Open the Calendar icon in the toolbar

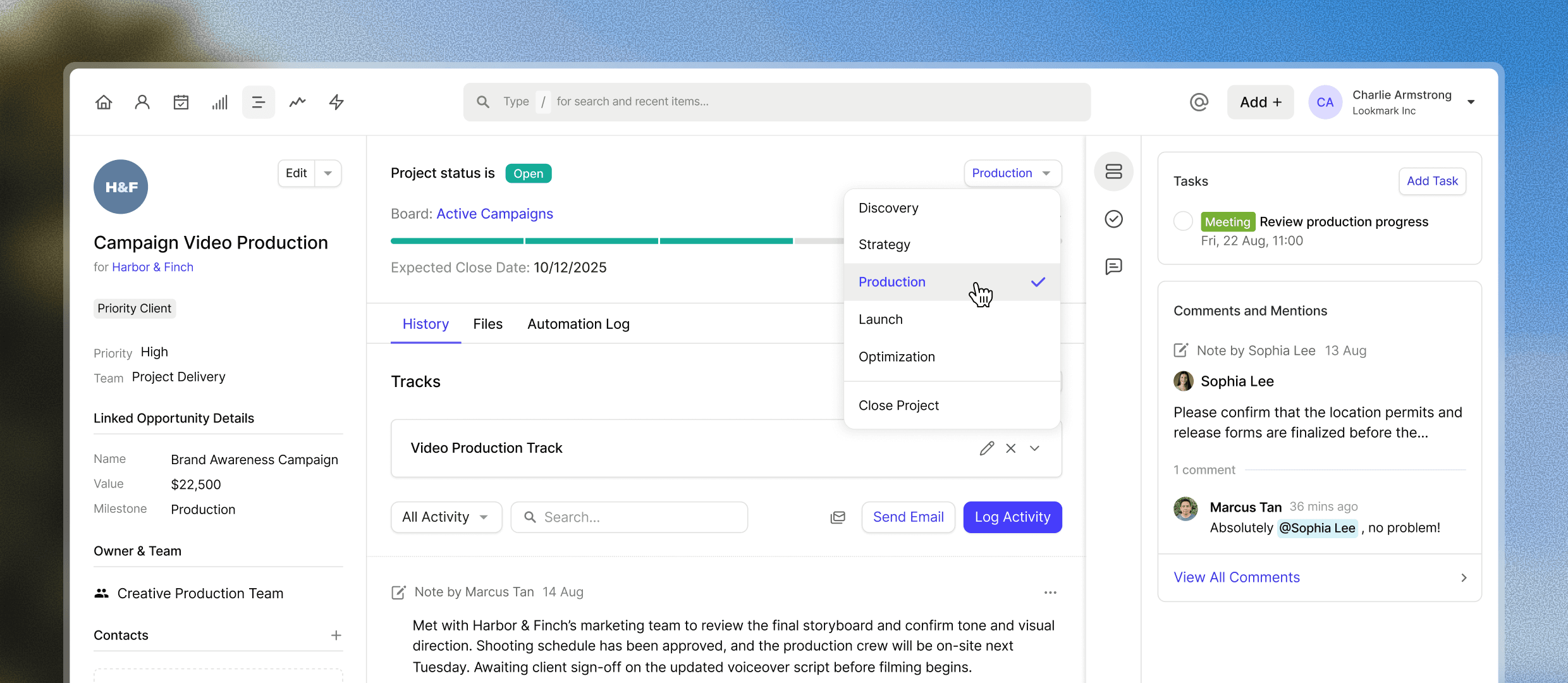pos(181,102)
